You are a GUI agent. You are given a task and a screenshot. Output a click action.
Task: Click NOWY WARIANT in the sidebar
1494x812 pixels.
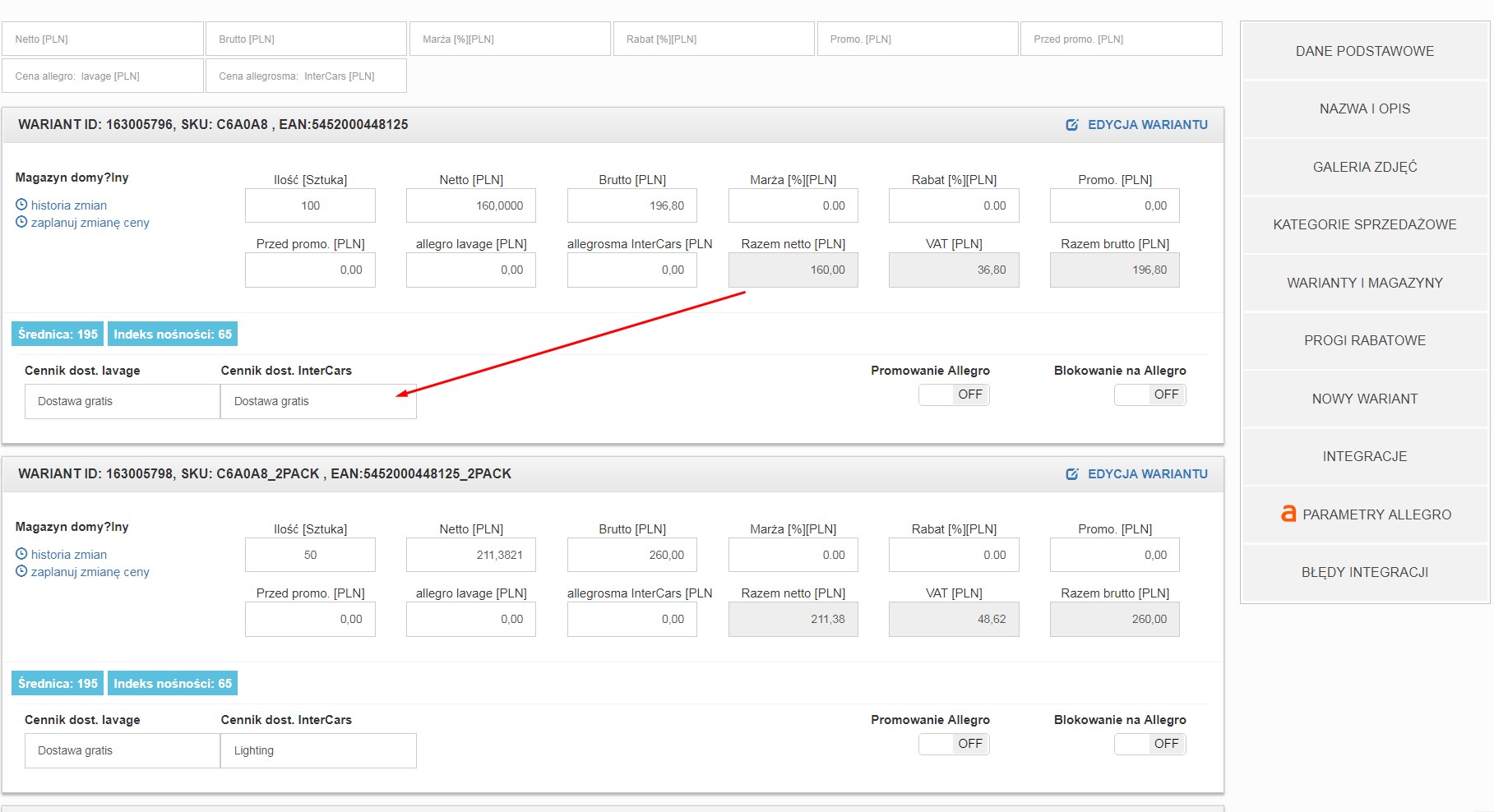(1364, 399)
